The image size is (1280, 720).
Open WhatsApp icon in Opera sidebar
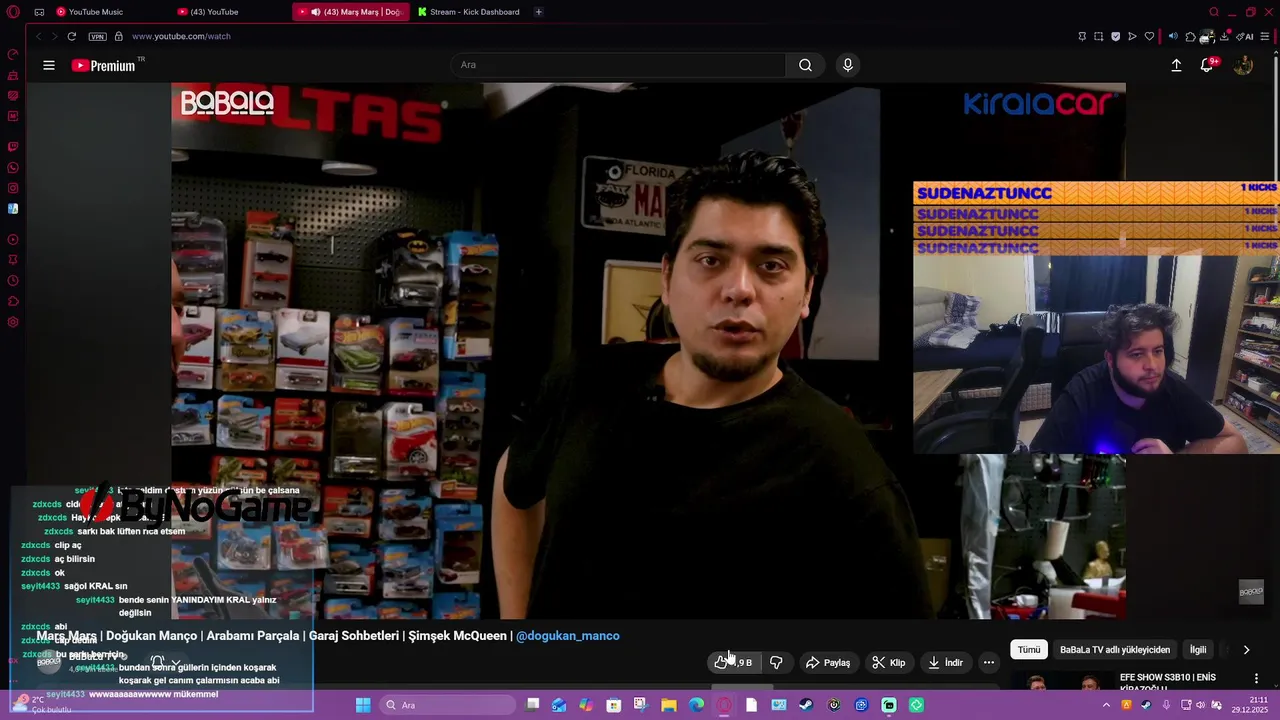click(x=13, y=168)
